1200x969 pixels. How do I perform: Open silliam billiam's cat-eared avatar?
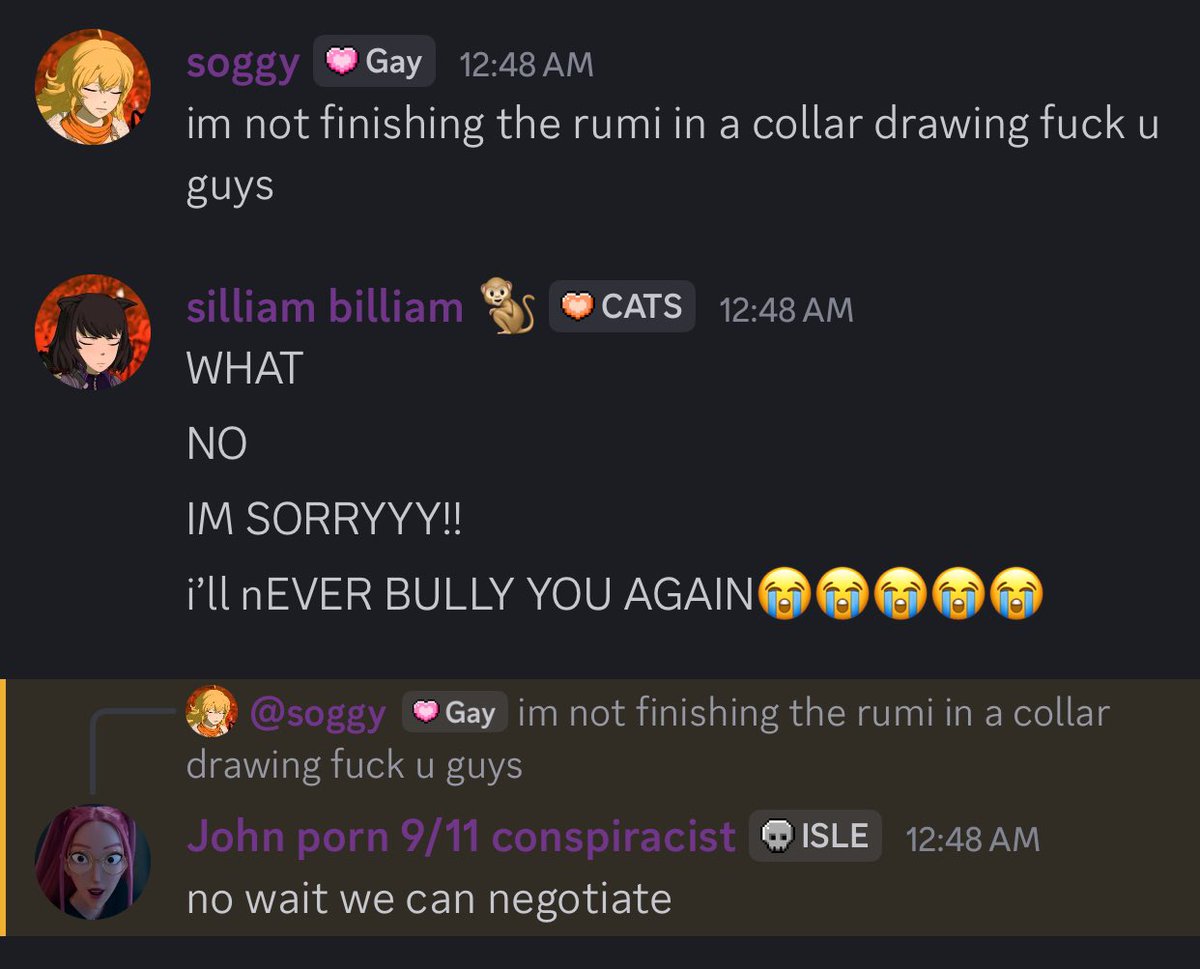click(x=93, y=332)
